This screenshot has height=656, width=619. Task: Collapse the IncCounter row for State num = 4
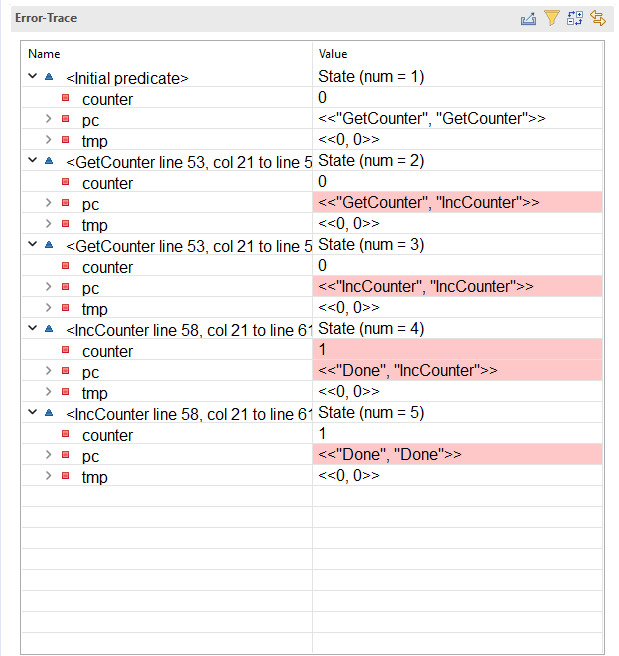coord(32,328)
